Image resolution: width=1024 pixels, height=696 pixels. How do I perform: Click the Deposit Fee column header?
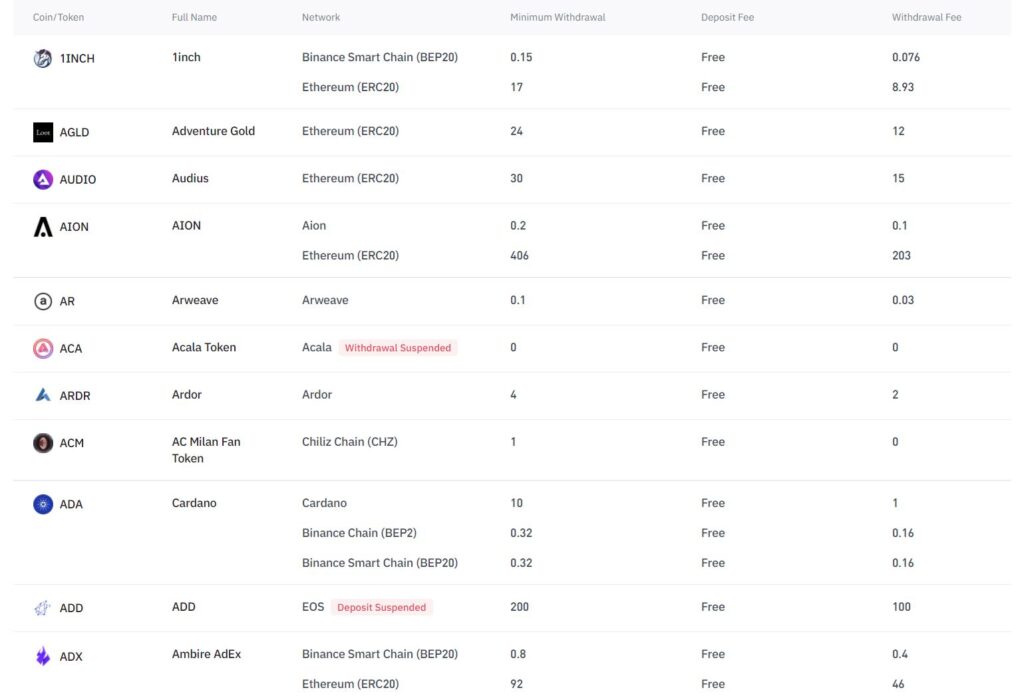727,17
